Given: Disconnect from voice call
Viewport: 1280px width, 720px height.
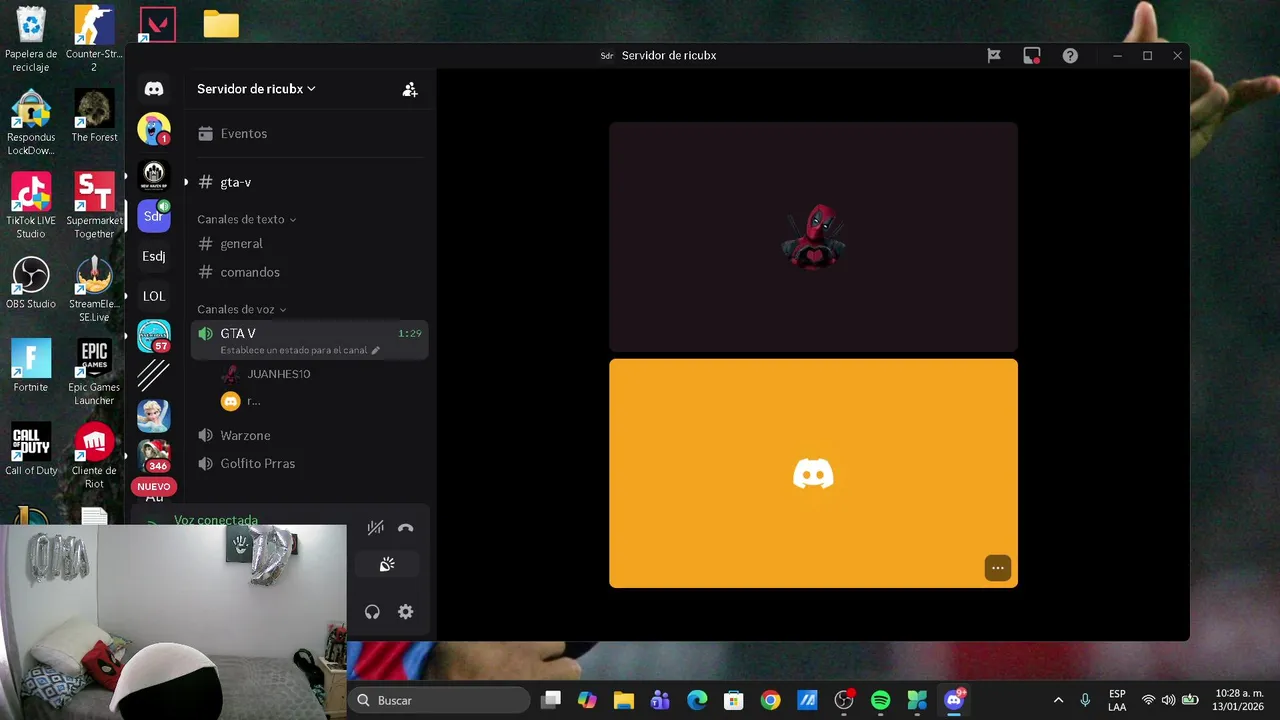Looking at the screenshot, I should 405,528.
